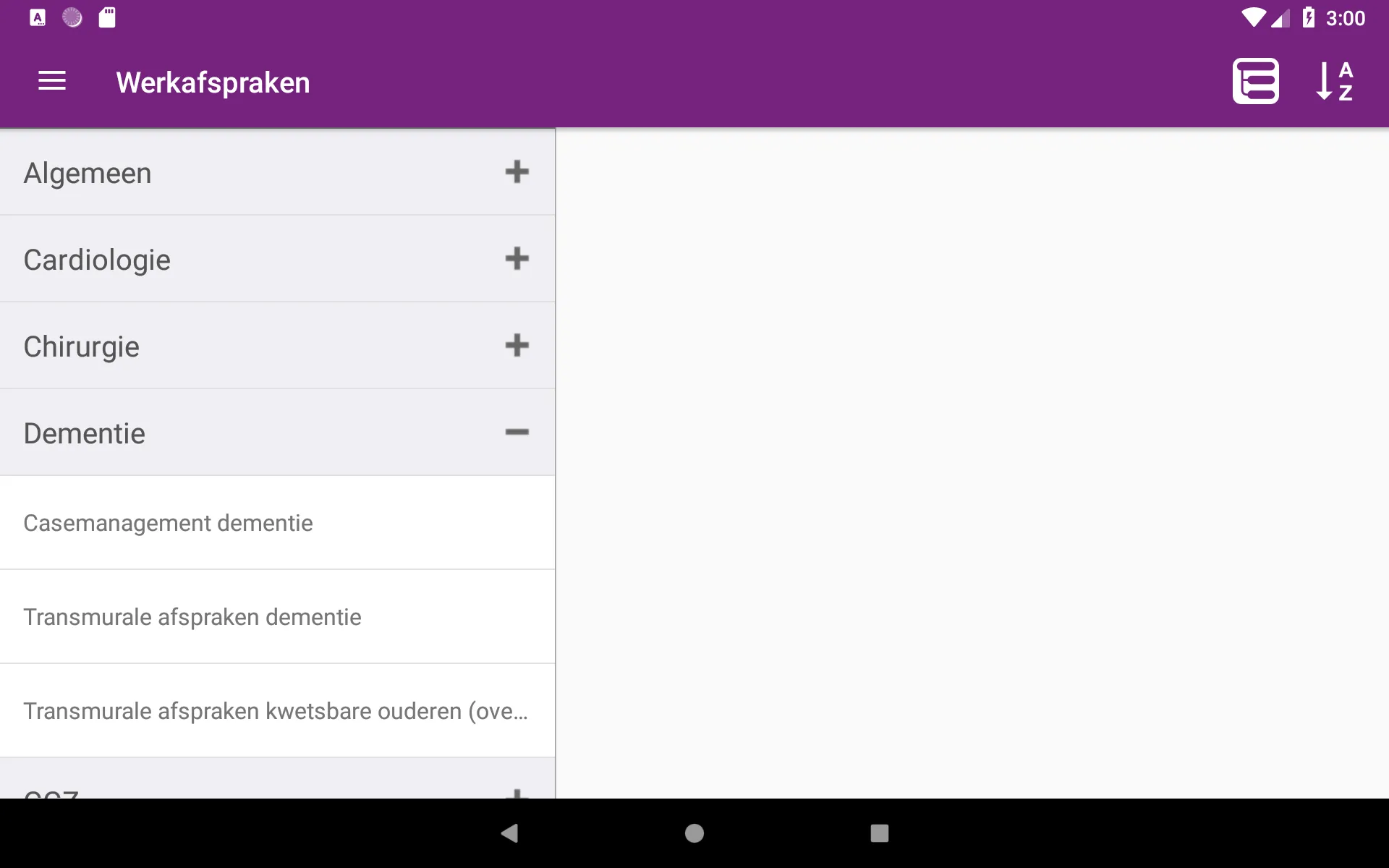Collapse the Dementie category minus icon
Viewport: 1389px width, 868px height.
coord(517,433)
